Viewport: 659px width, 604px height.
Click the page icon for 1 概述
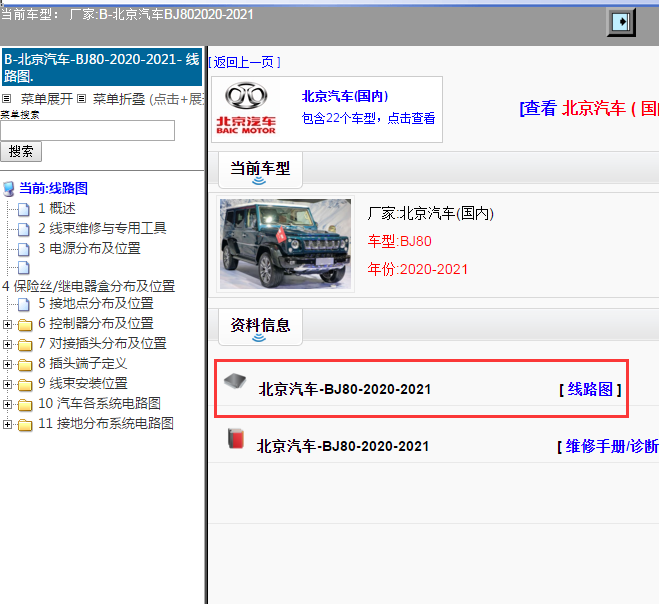pos(24,209)
